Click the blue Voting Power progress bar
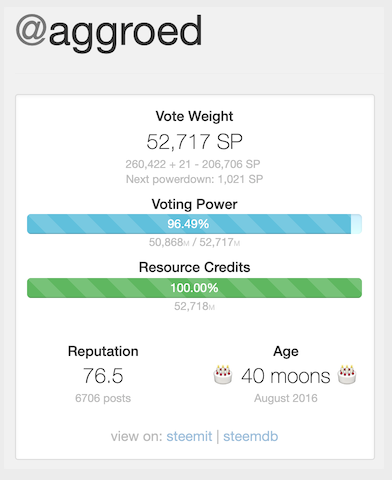This screenshot has height=480, width=392. point(194,224)
